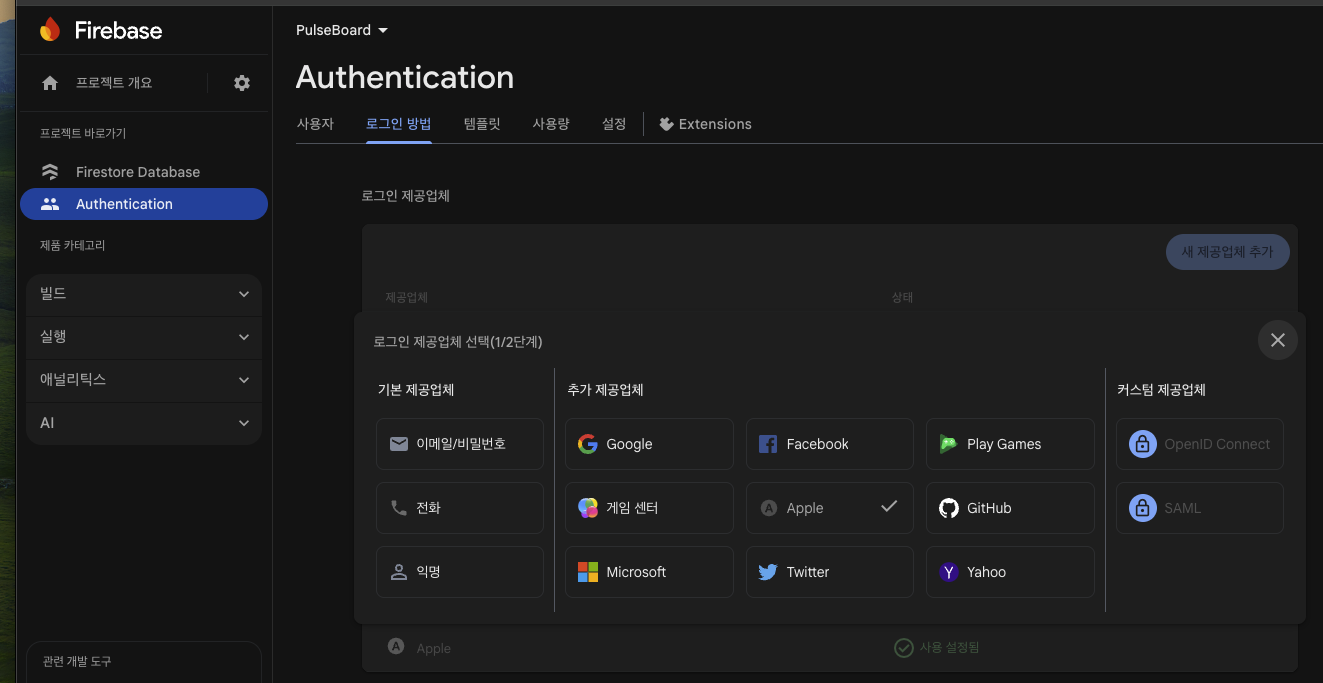
Task: Click the enabled status check icon for Apple row
Action: (903, 648)
